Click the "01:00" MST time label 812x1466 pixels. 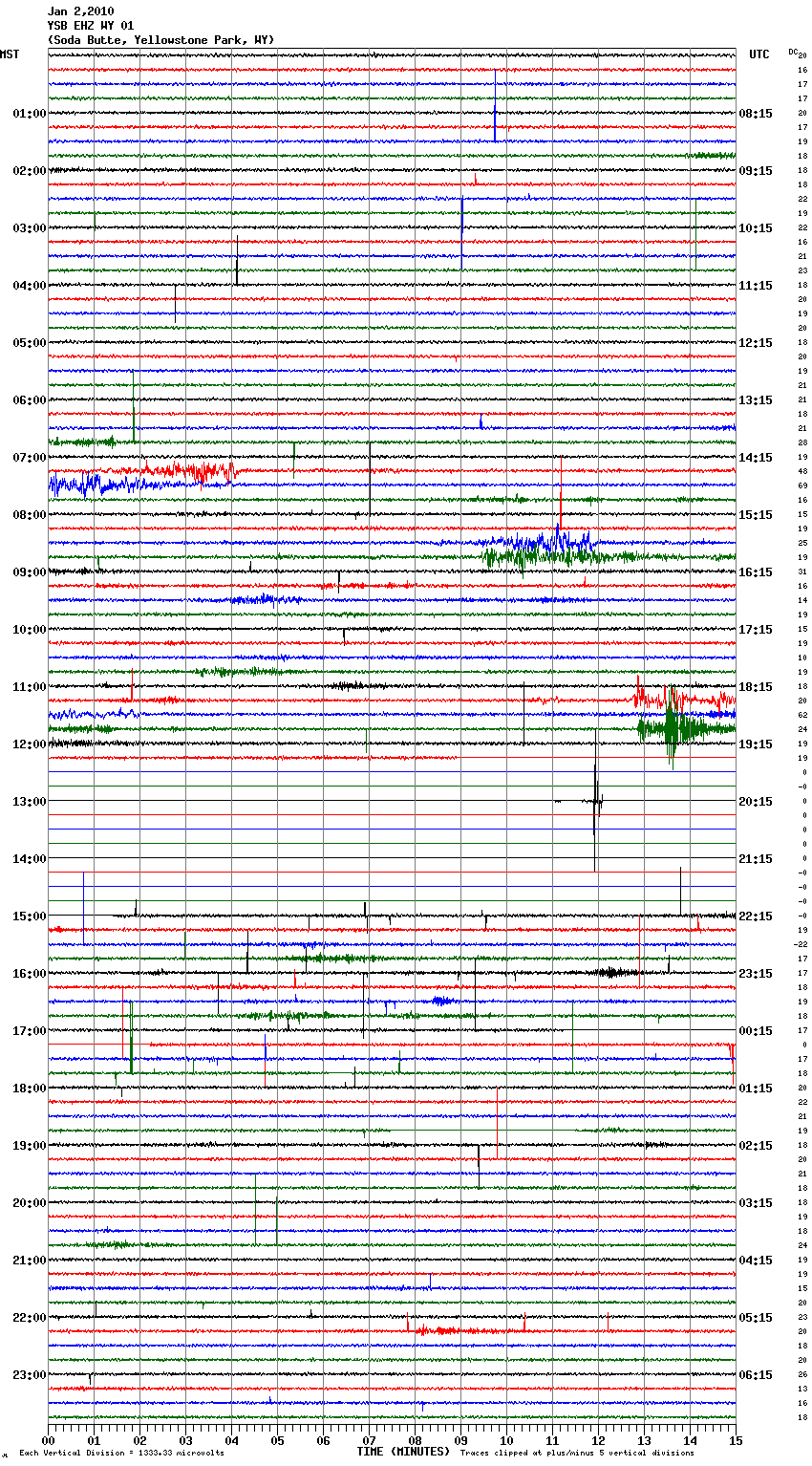[x=30, y=114]
